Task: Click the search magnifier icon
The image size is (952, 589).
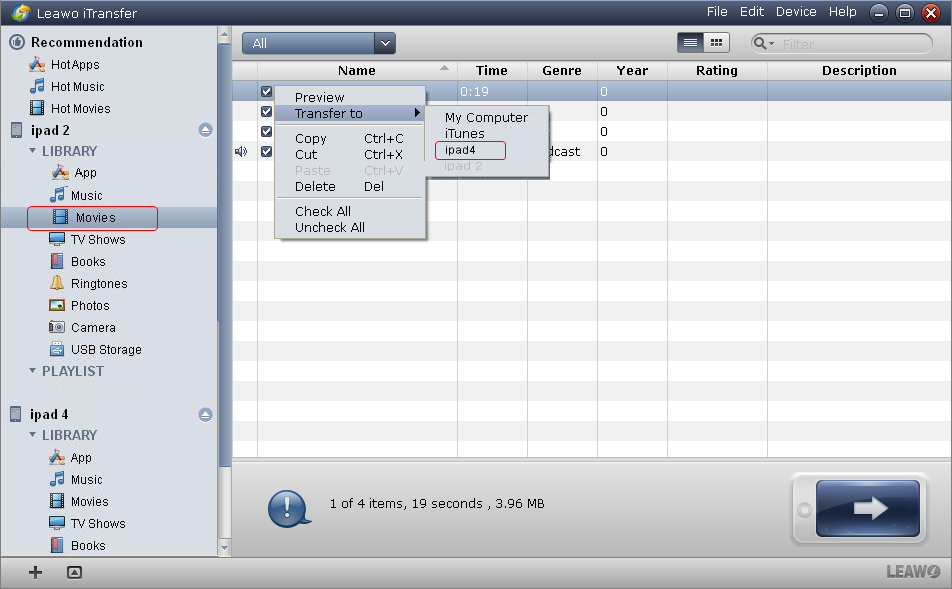Action: [x=760, y=43]
